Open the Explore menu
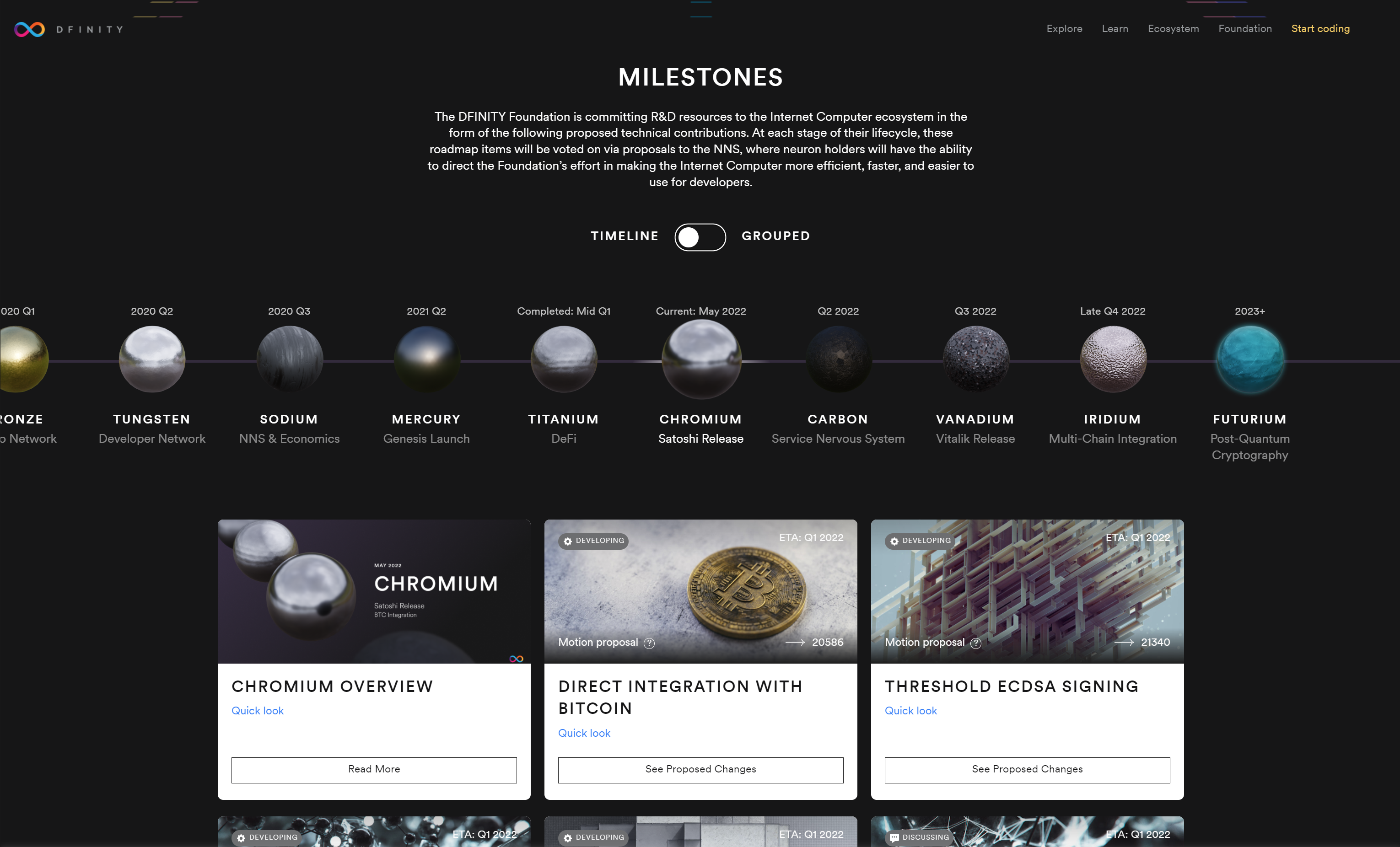 (x=1064, y=28)
